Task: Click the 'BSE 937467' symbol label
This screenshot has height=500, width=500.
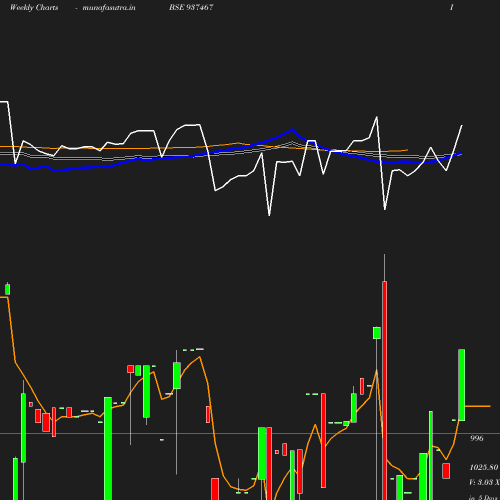Action: click(191, 7)
